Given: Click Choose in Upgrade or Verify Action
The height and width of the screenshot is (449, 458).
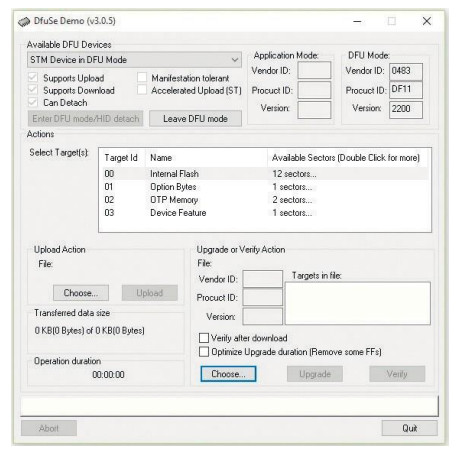Looking at the screenshot, I should pos(228,374).
